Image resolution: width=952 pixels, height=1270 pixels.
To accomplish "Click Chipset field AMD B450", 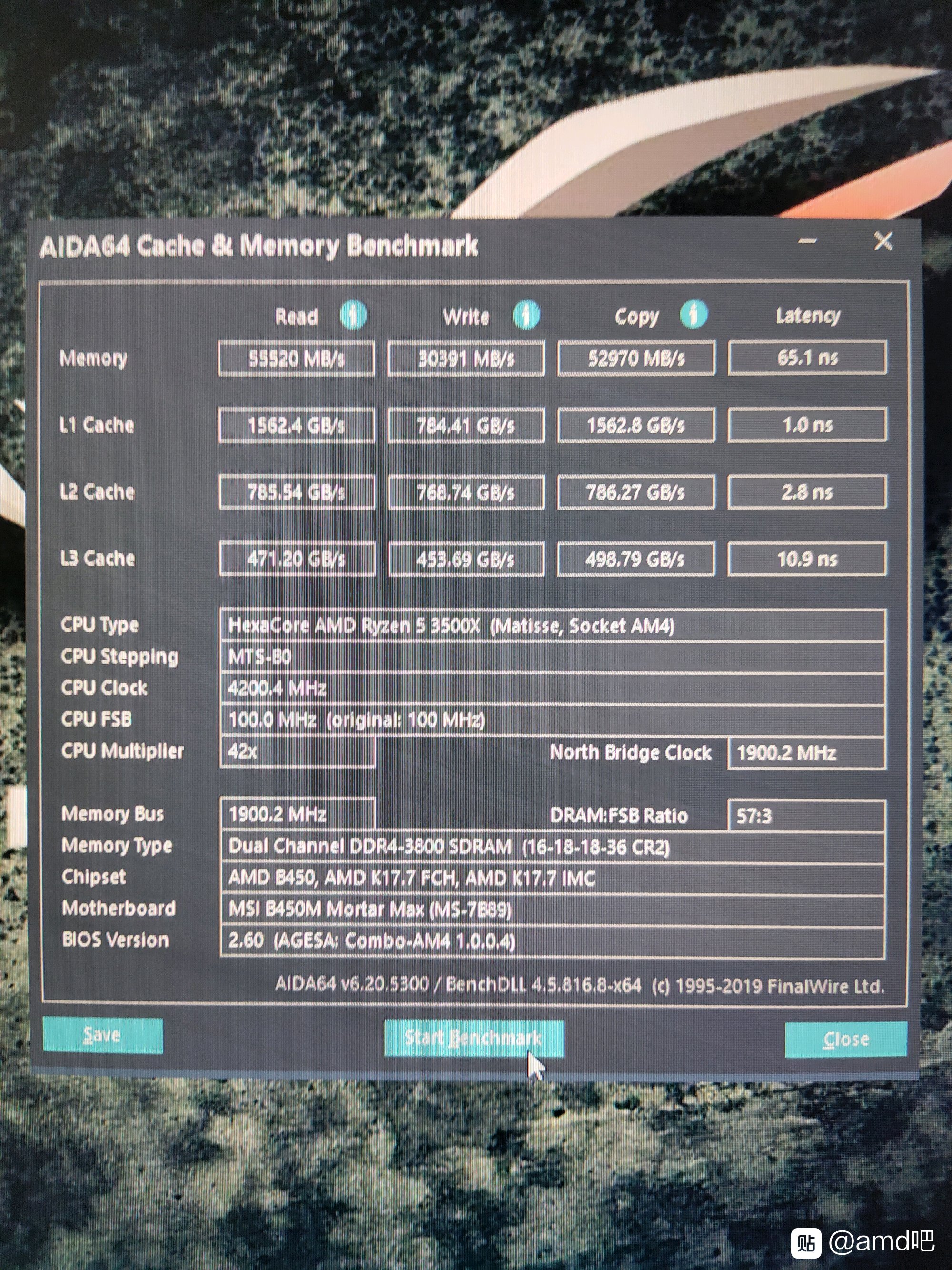I will point(553,879).
